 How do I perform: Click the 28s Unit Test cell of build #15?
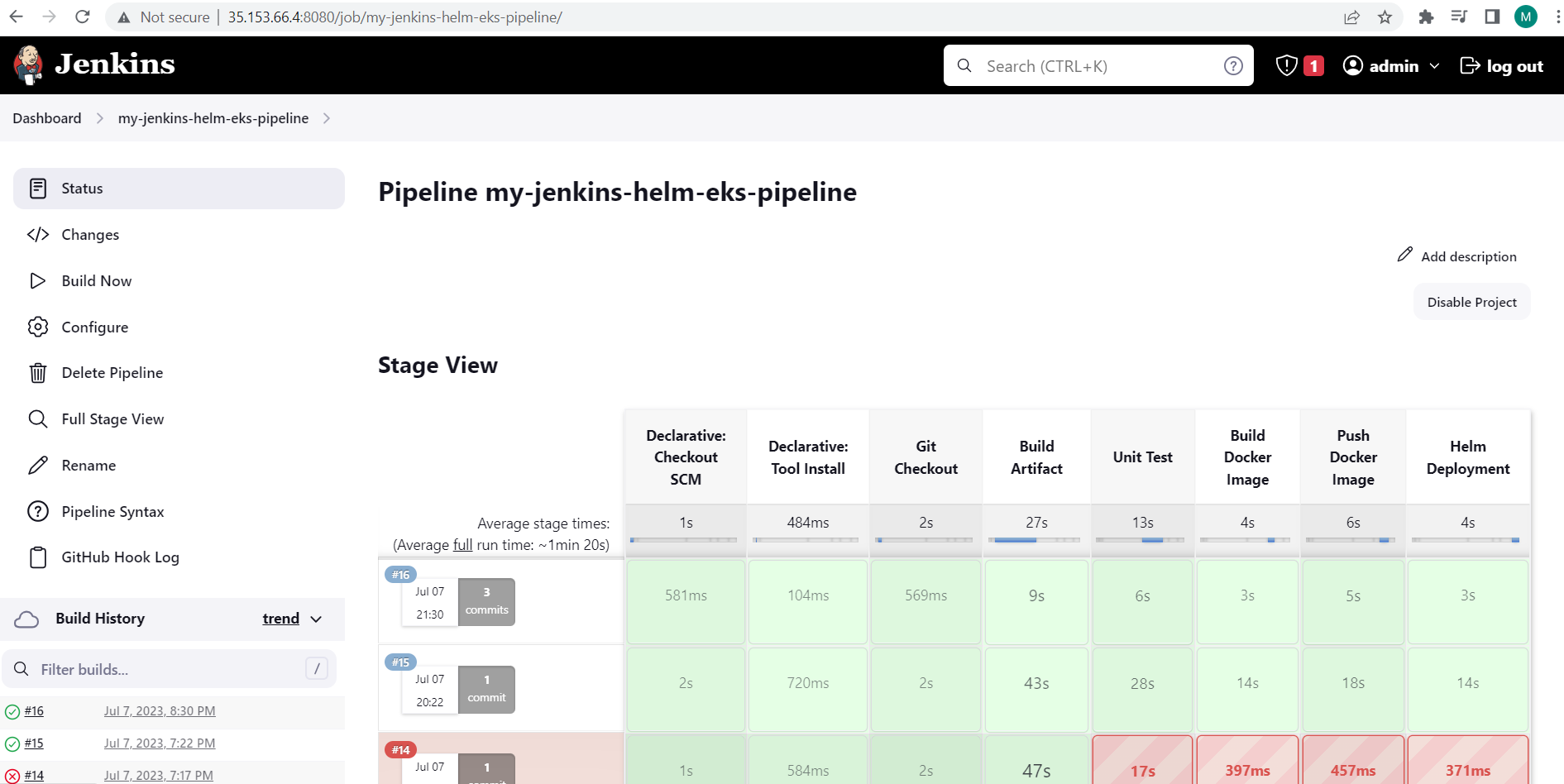tap(1142, 690)
